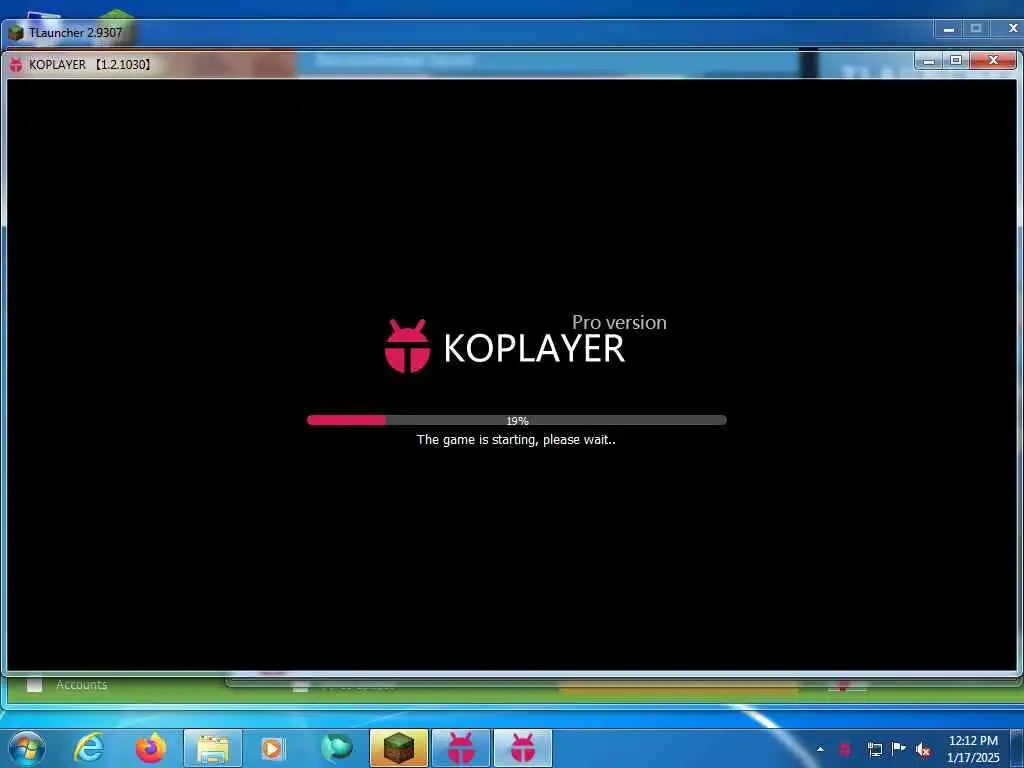Click the teal globe icon in the taskbar
The width and height of the screenshot is (1024, 768).
[337, 748]
